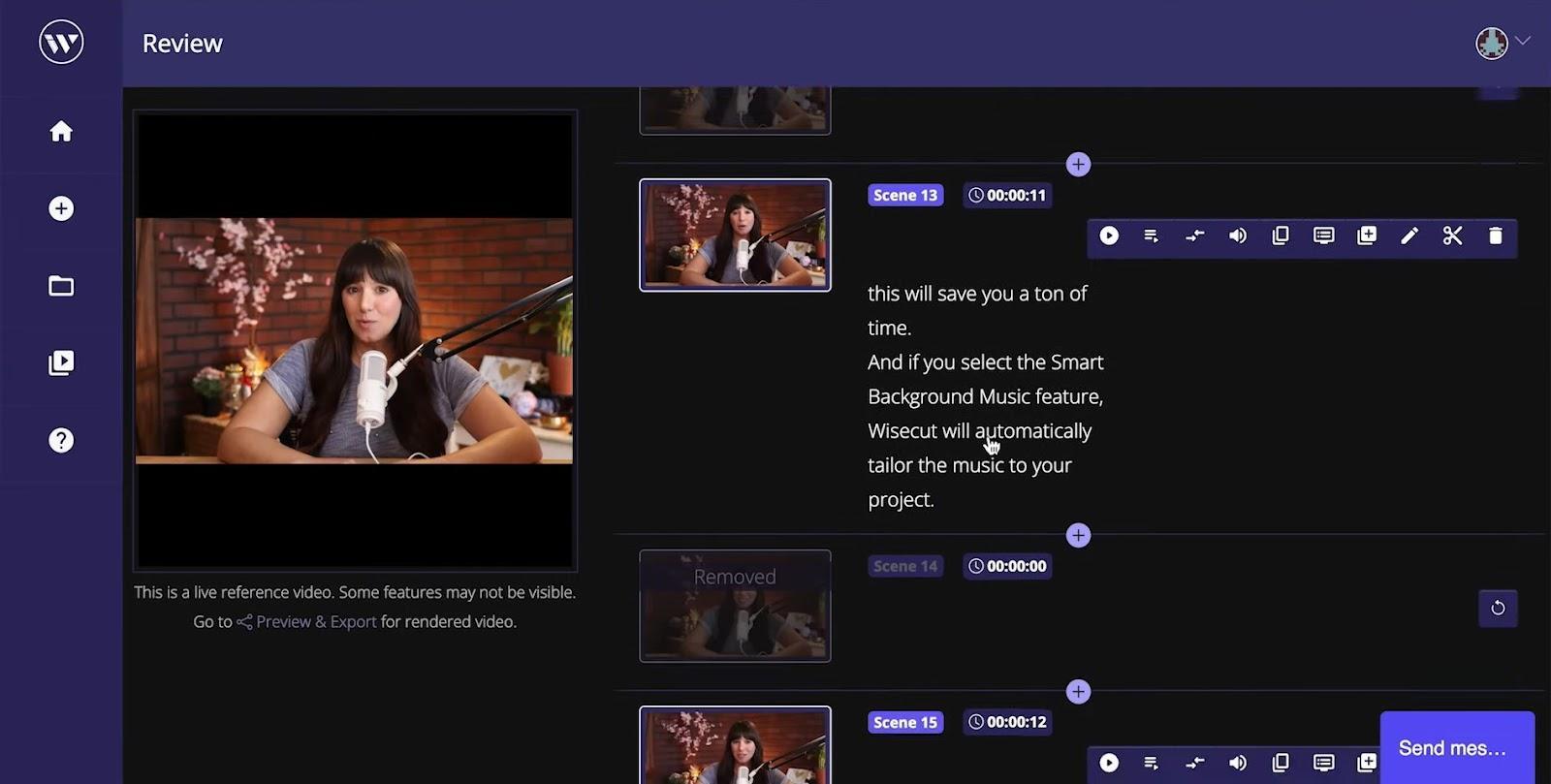
Task: Click the 00:00:12 duration of Scene 15
Action: 1008,722
